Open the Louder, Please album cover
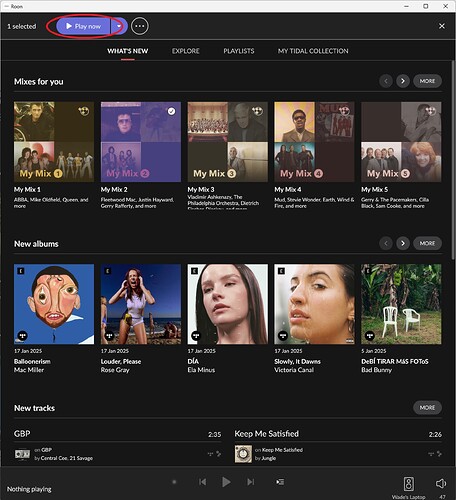The height and width of the screenshot is (500, 456). pyautogui.click(x=141, y=304)
